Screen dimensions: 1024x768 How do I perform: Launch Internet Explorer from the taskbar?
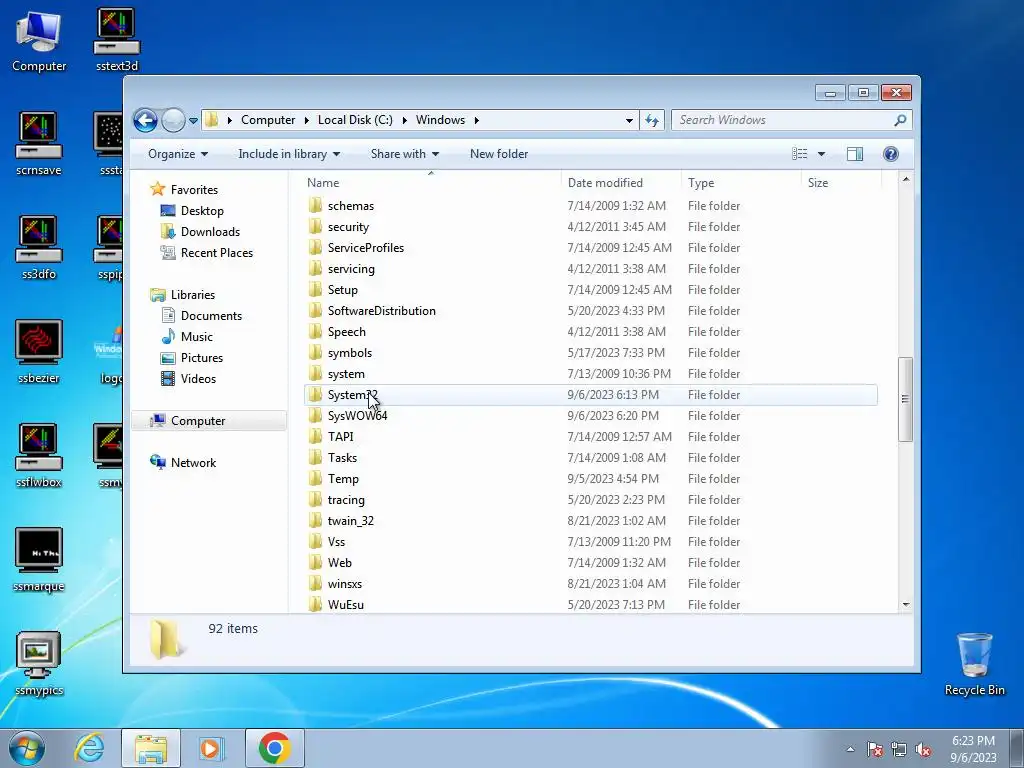click(89, 748)
